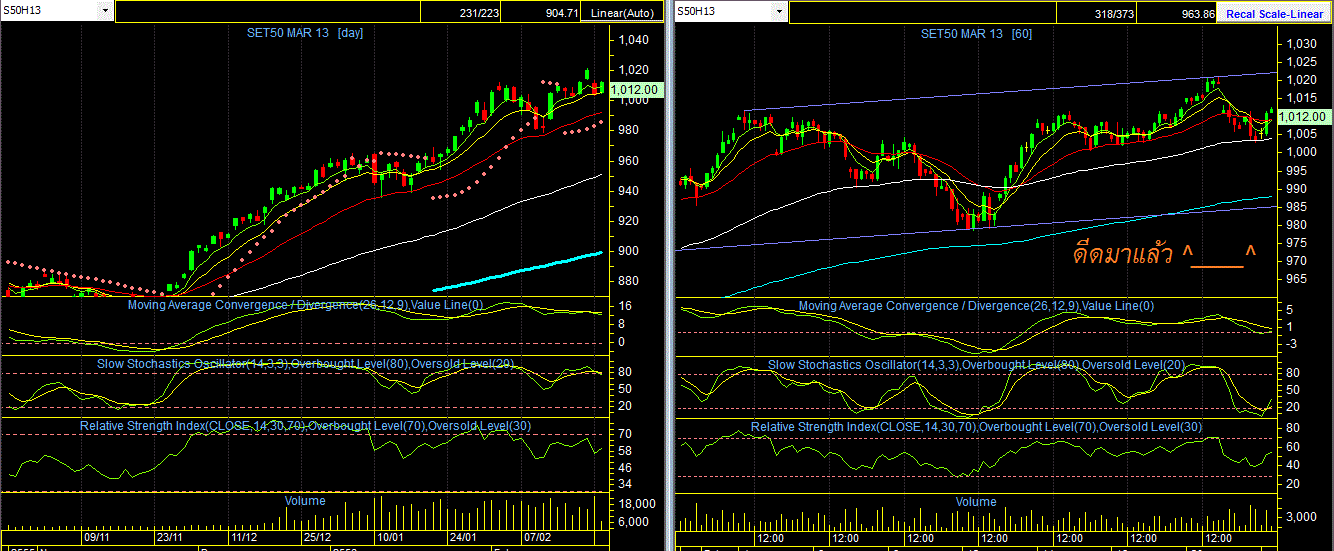Click the 25/12 date on the day axis
This screenshot has width=1334, height=551.
pos(317,537)
